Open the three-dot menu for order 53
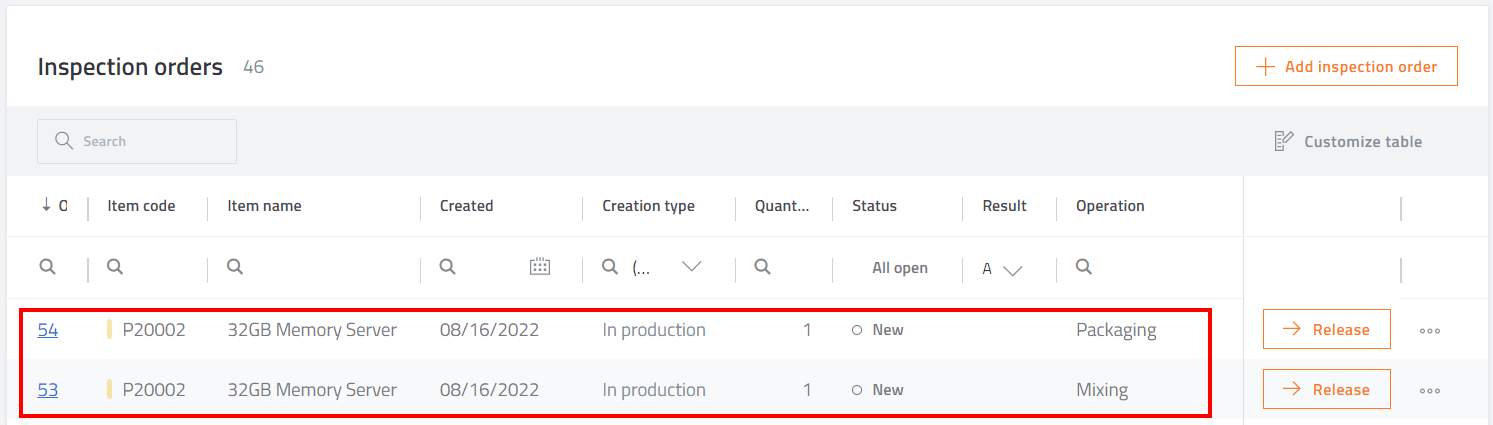 tap(1430, 390)
